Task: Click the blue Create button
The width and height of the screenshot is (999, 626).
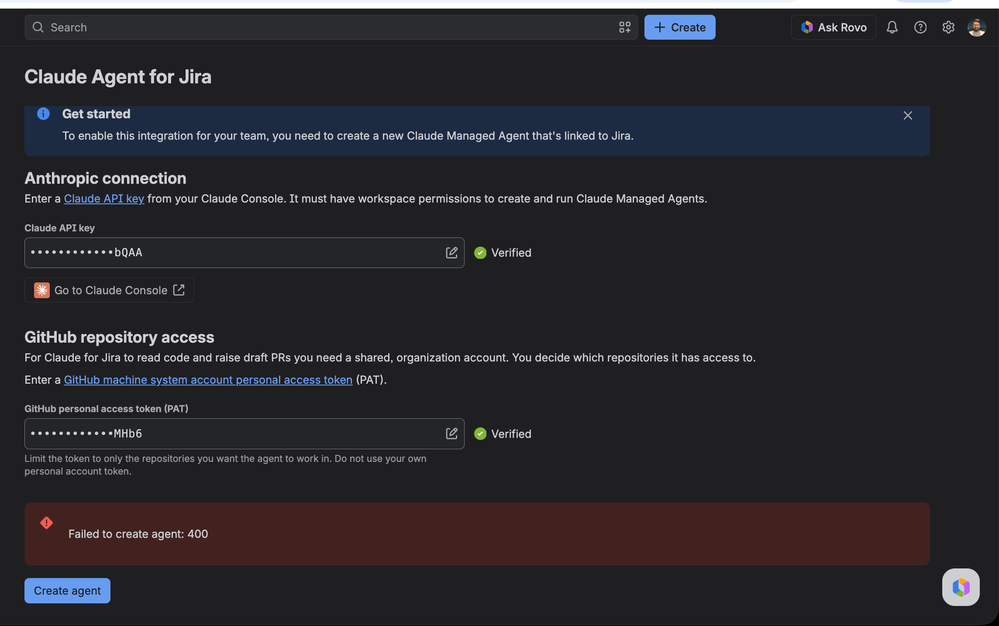Action: tap(679, 27)
